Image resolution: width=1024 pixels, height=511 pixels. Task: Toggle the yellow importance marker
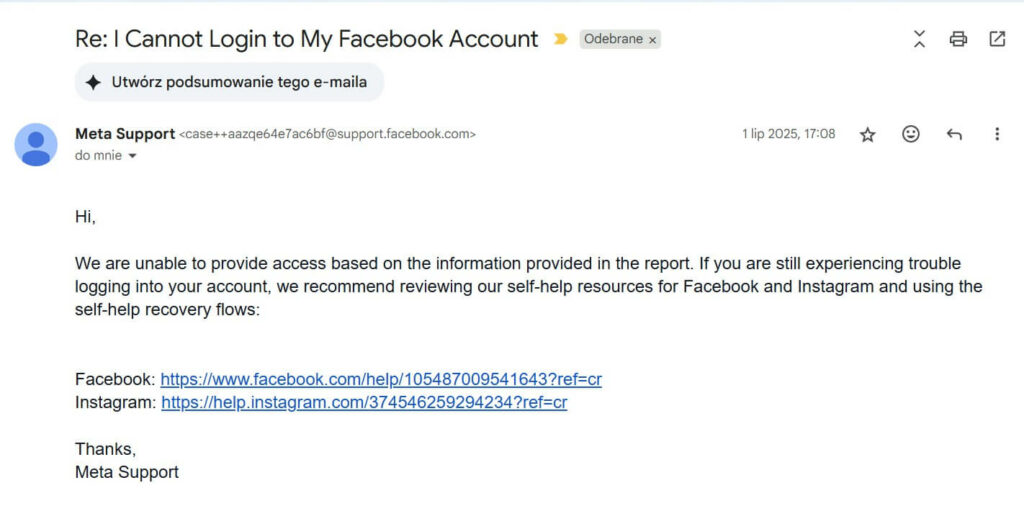point(560,39)
